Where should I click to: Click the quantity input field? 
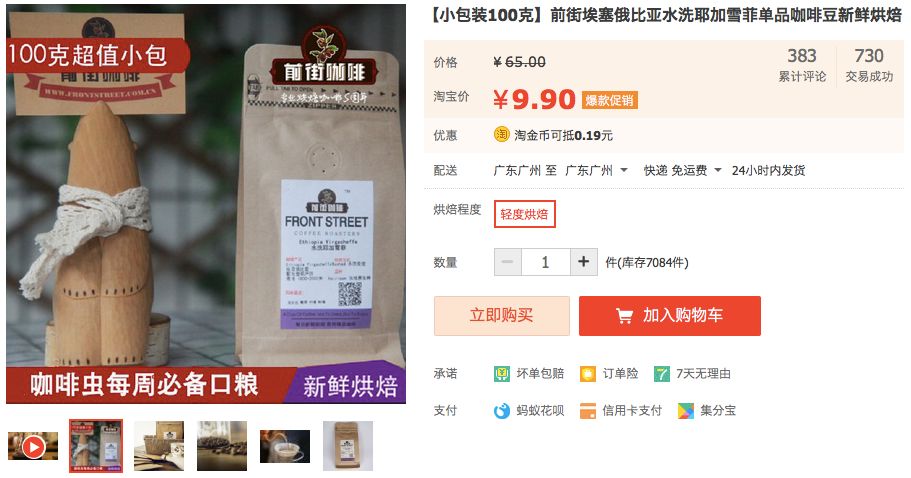tap(546, 262)
